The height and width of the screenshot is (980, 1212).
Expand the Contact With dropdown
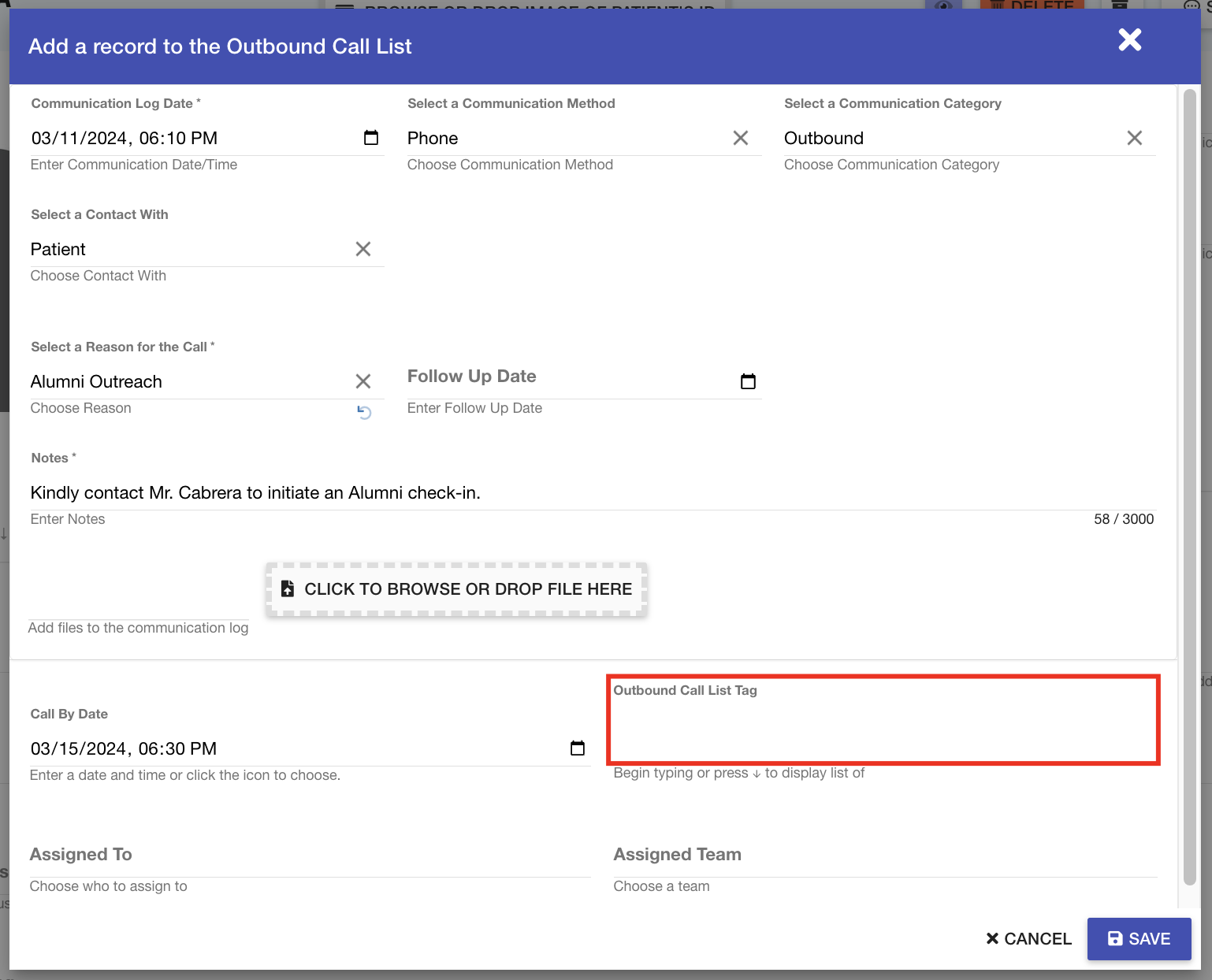tap(189, 250)
